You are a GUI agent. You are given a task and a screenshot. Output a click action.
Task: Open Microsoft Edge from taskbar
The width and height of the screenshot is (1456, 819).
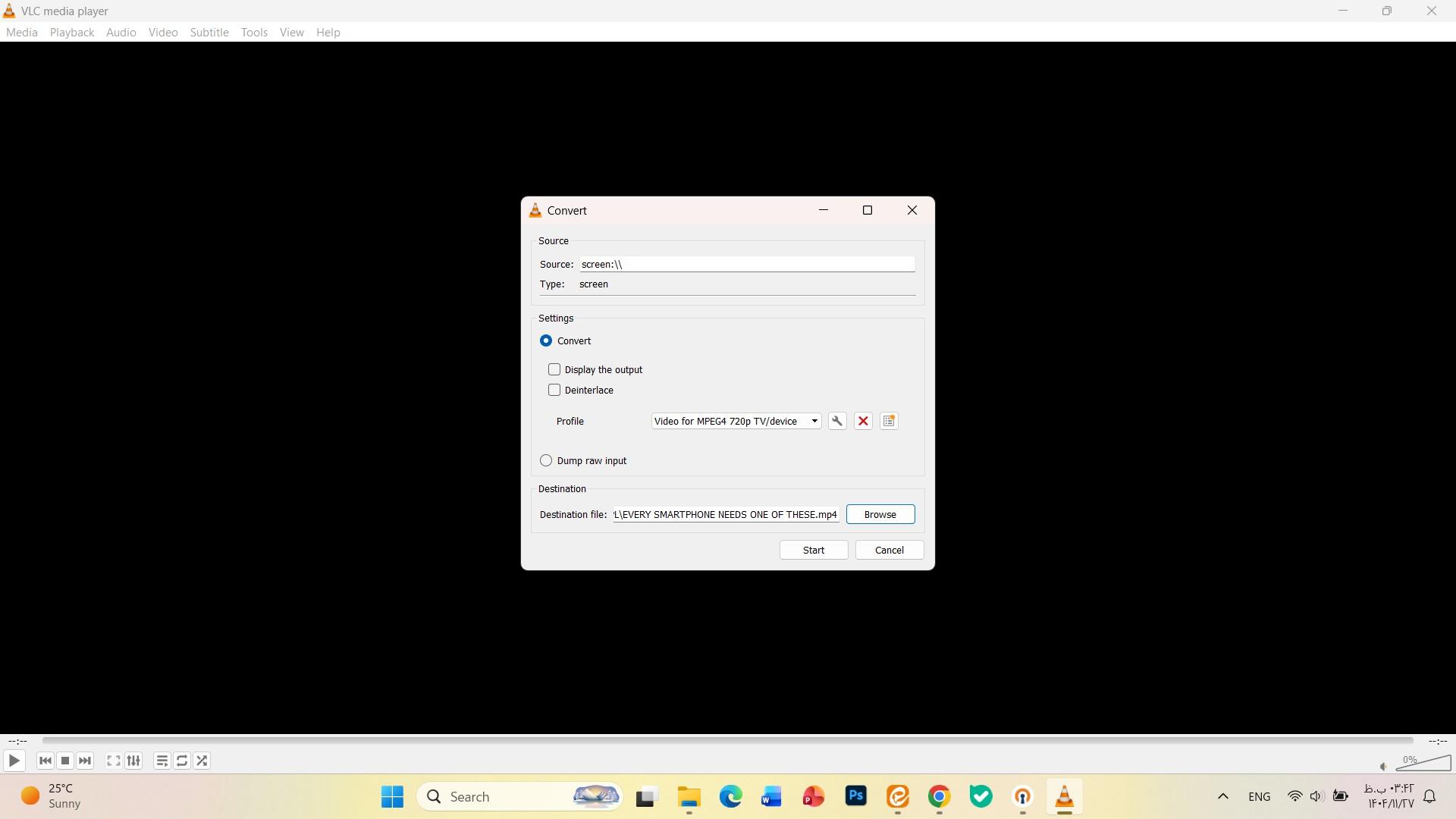click(x=730, y=796)
